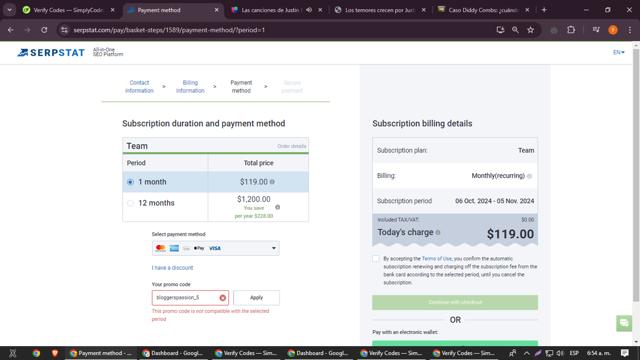Click the zoom magnifier icon in address bar
The height and width of the screenshot is (360, 640).
coord(515,30)
